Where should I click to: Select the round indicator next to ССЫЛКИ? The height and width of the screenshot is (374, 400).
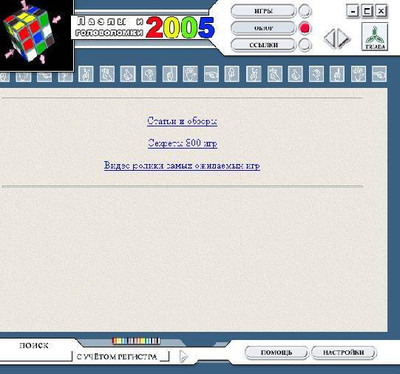[305, 45]
